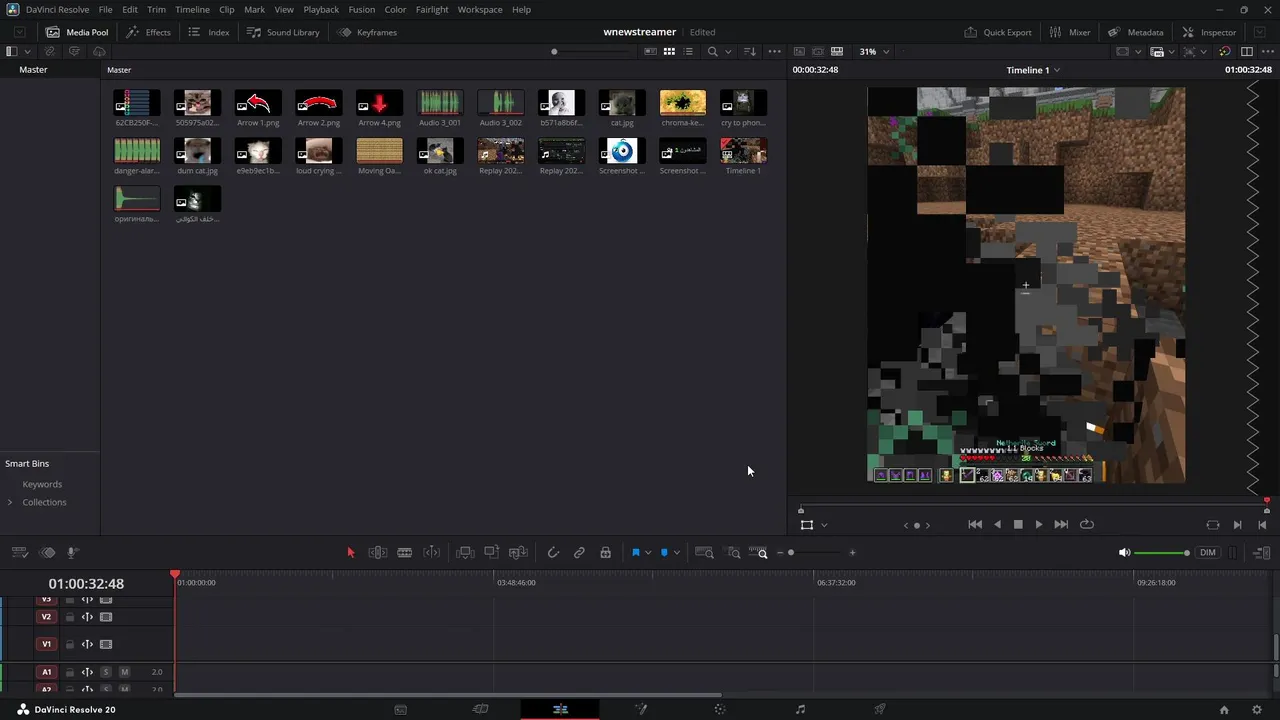Mute the monitor speaker icon

pyautogui.click(x=1124, y=552)
